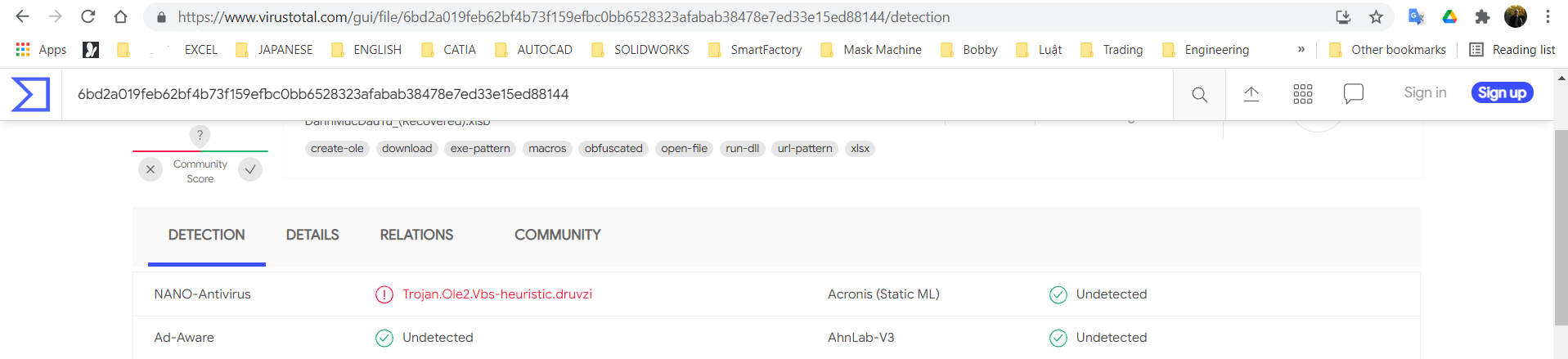Open the Chrome three-dot menu
This screenshot has width=1568, height=359.
pos(1548,17)
